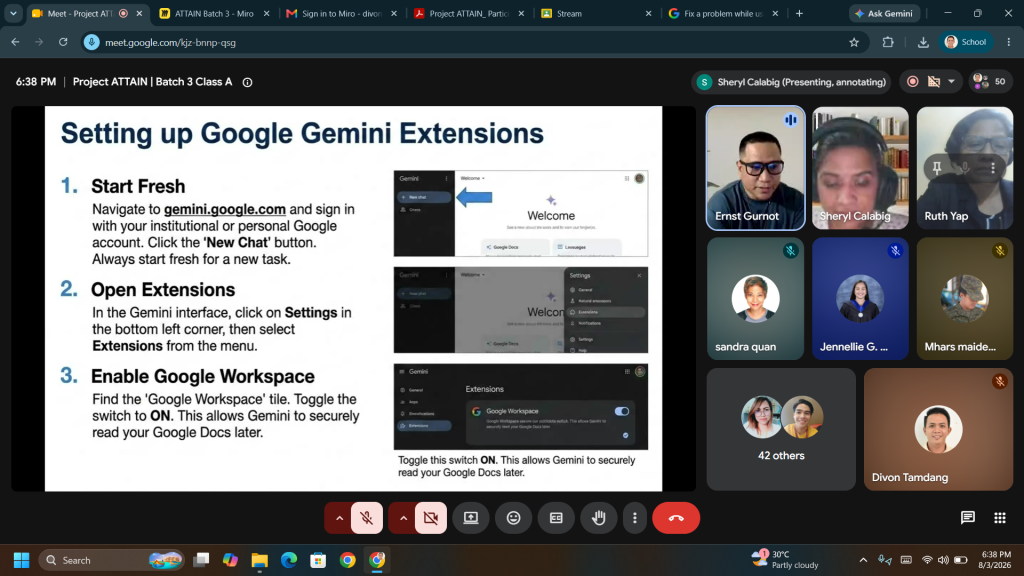This screenshot has height=576, width=1024.
Task: Click Sheryl Calabig presenting, annotating pill
Action: pos(792,82)
